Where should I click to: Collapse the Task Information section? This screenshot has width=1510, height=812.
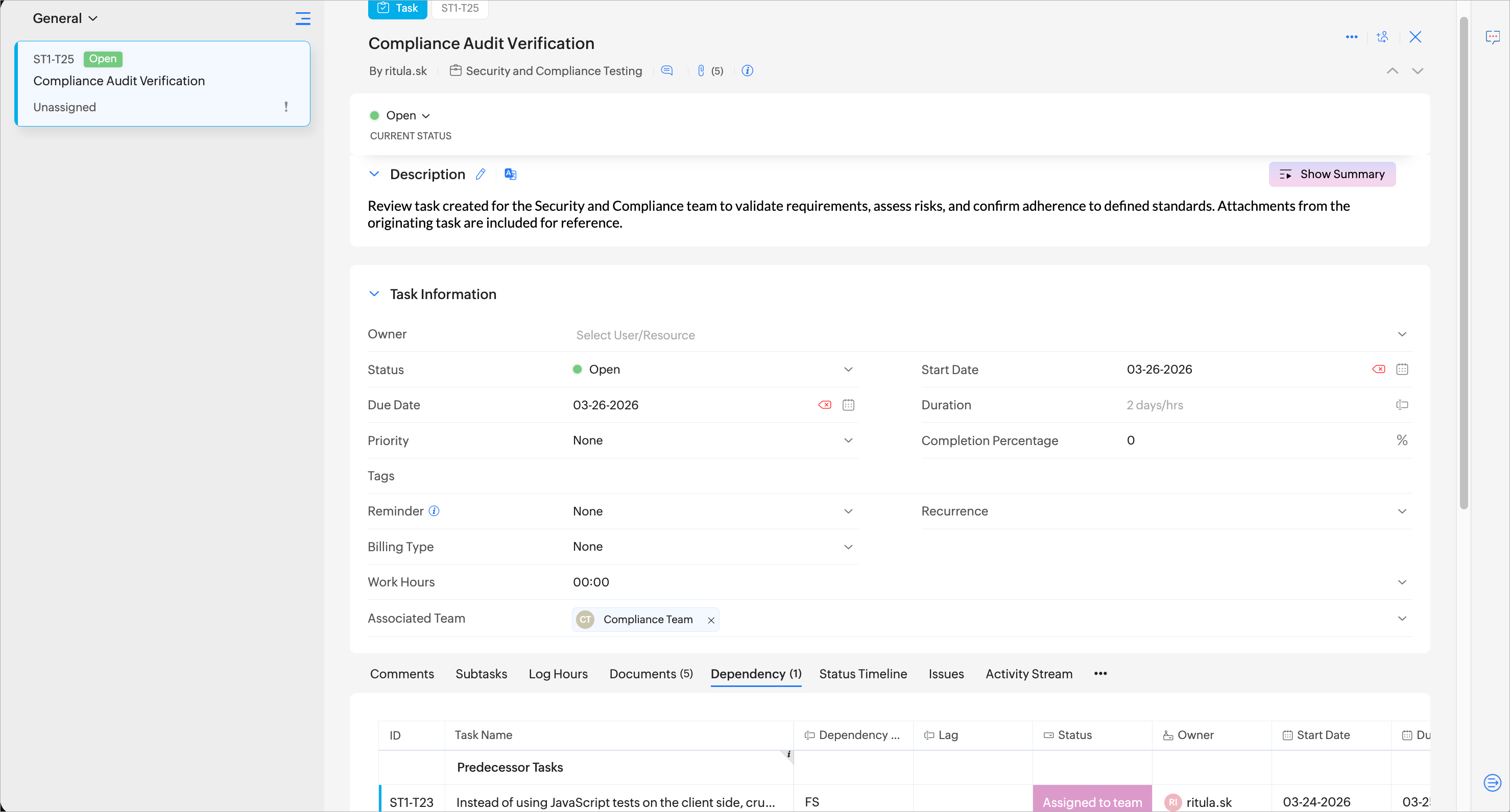tap(374, 294)
